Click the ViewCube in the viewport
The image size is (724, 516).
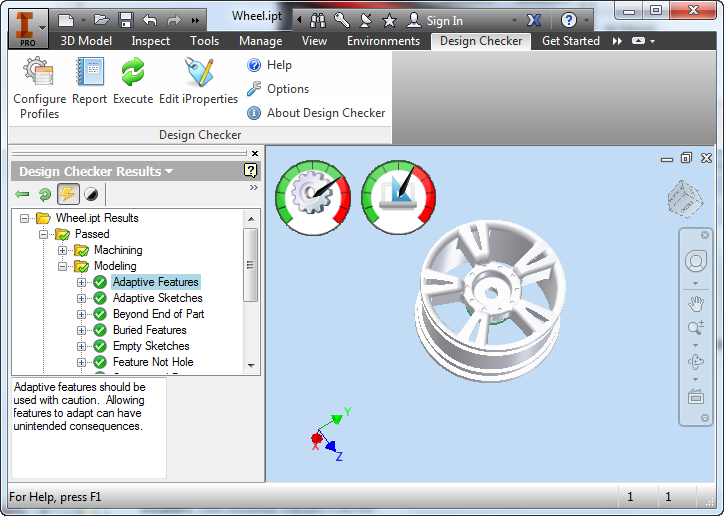click(685, 198)
